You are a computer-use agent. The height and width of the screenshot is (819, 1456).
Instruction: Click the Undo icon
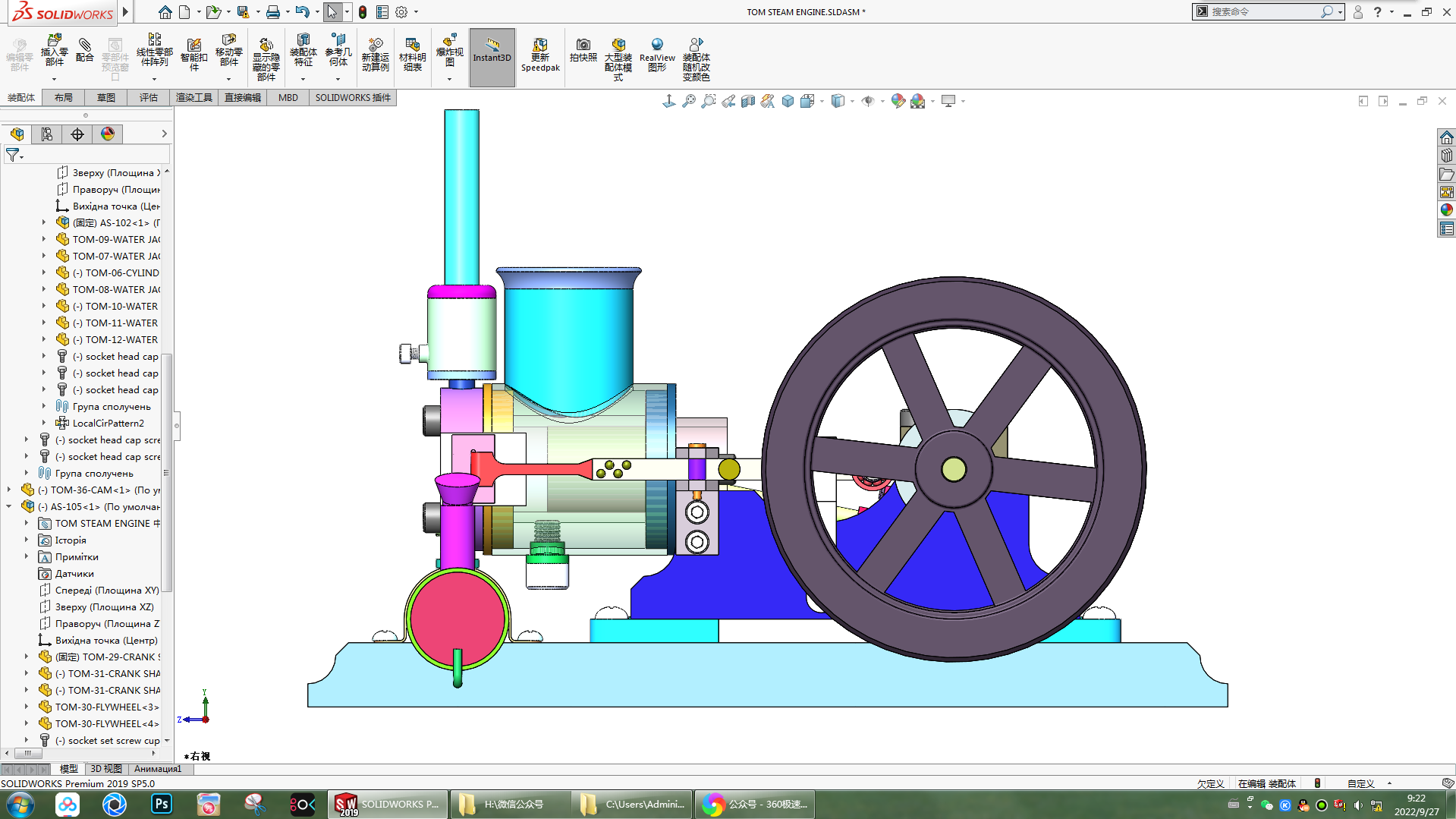tap(302, 12)
